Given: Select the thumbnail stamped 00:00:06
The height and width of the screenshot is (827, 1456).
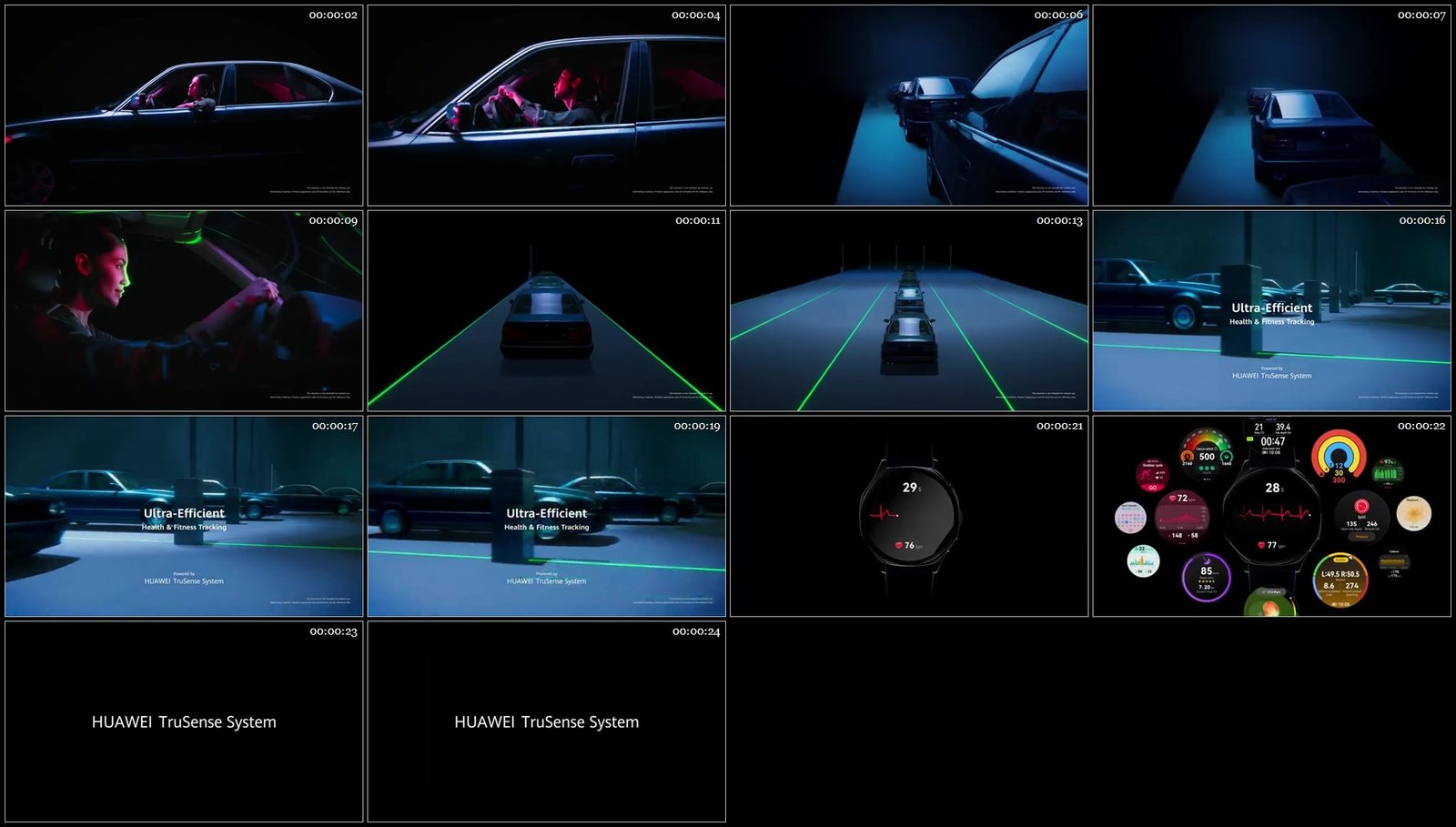Looking at the screenshot, I should click(x=909, y=106).
